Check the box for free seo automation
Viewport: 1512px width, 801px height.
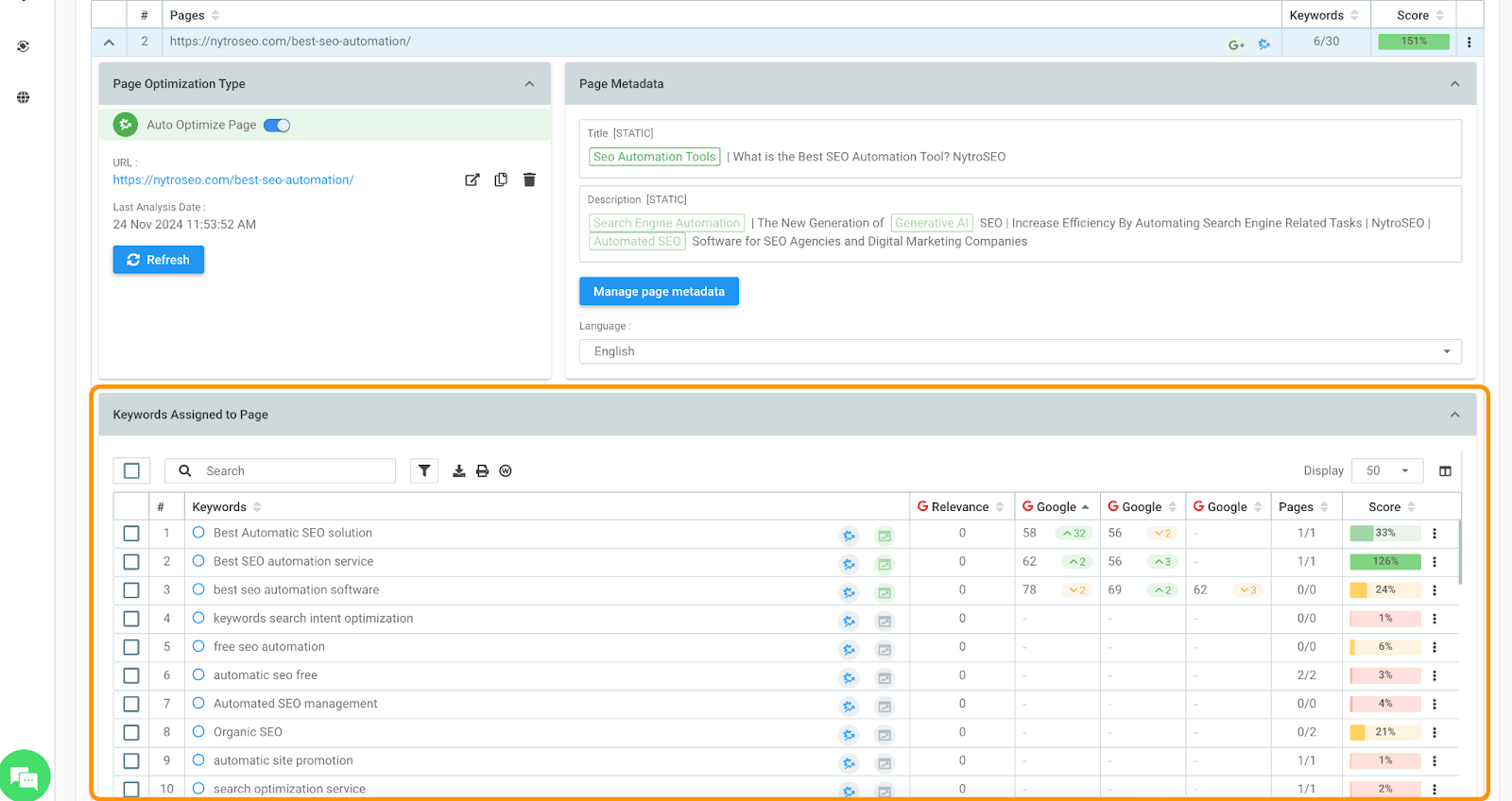[x=131, y=647]
